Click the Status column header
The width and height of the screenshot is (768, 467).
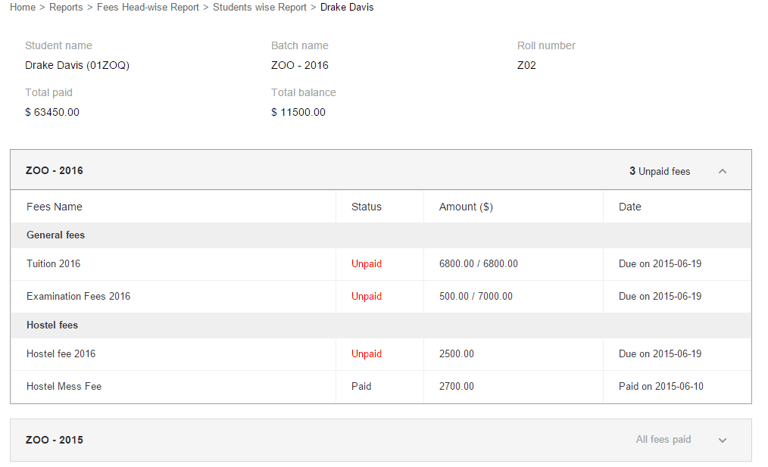pos(366,207)
